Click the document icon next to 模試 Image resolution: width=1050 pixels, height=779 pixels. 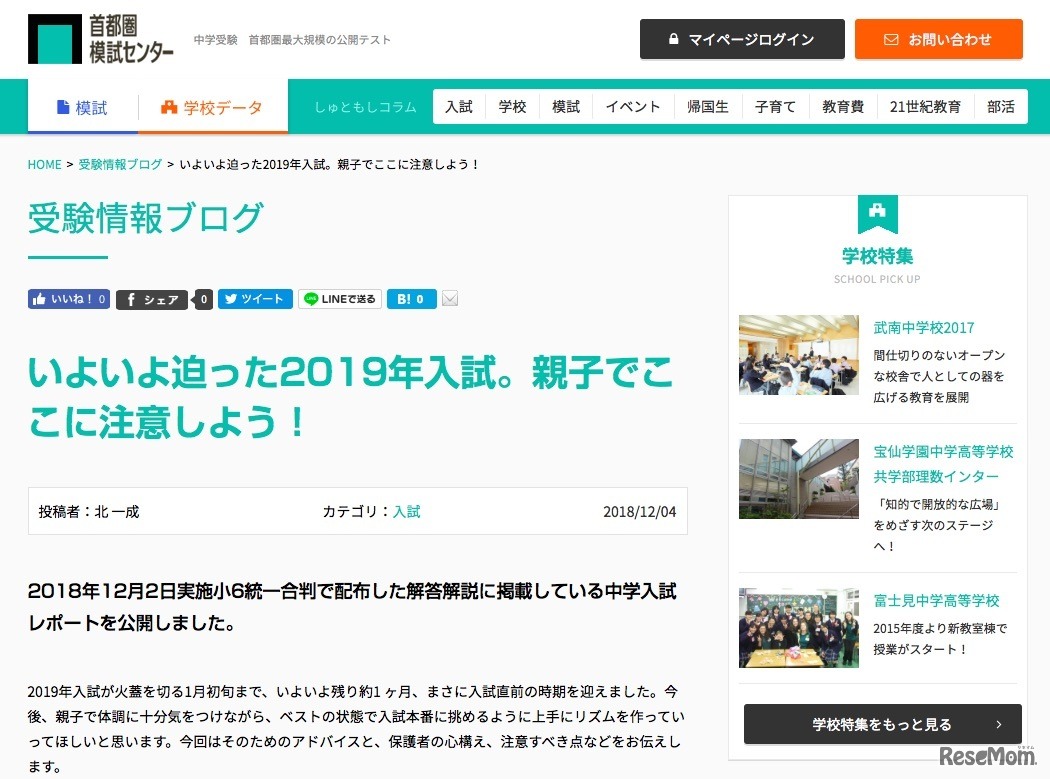63,107
